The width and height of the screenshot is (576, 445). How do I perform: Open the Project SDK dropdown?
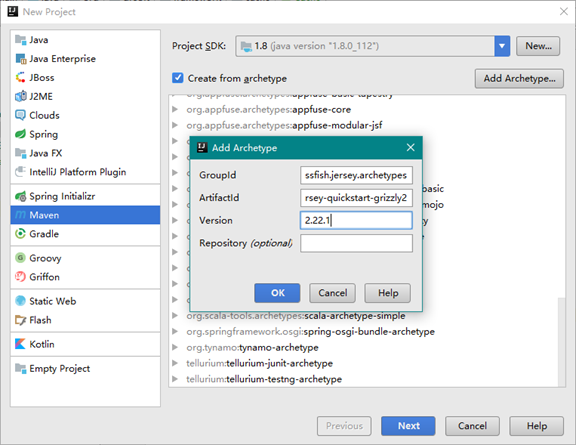tap(502, 46)
